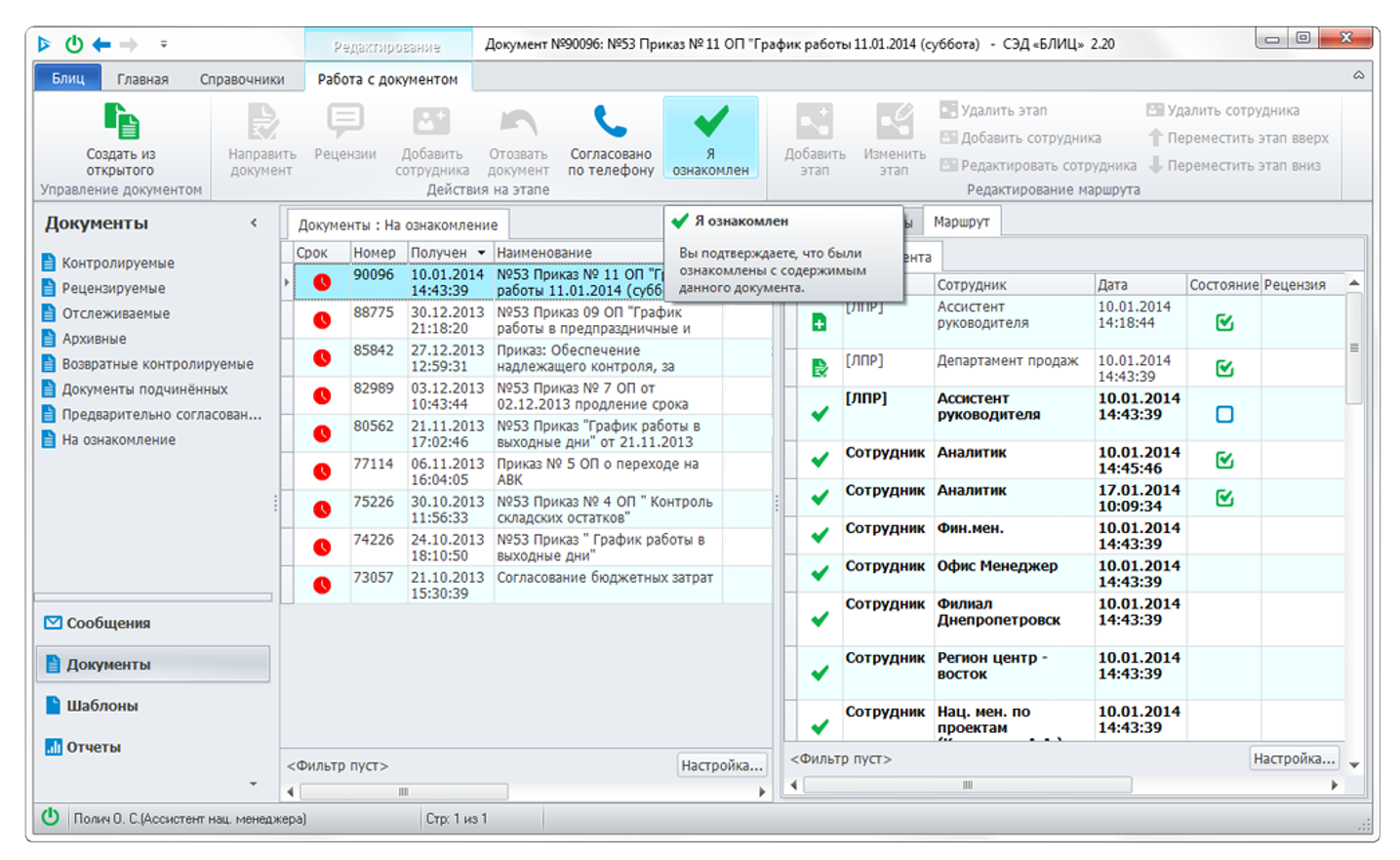Open the 'Маршрут' tab
Screen dimensions: 1400x860
961,222
